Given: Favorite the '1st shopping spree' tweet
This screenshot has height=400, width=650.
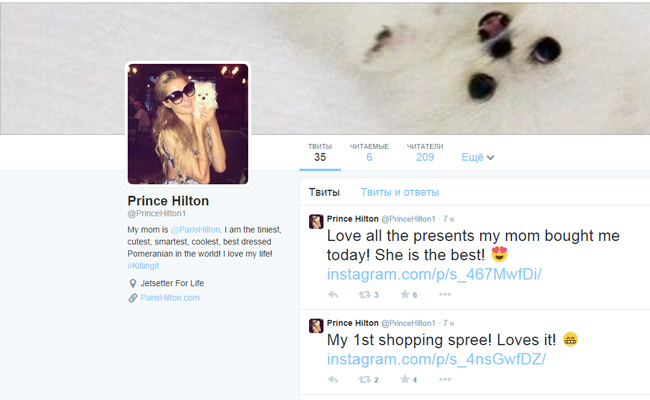Looking at the screenshot, I should pyautogui.click(x=408, y=380).
